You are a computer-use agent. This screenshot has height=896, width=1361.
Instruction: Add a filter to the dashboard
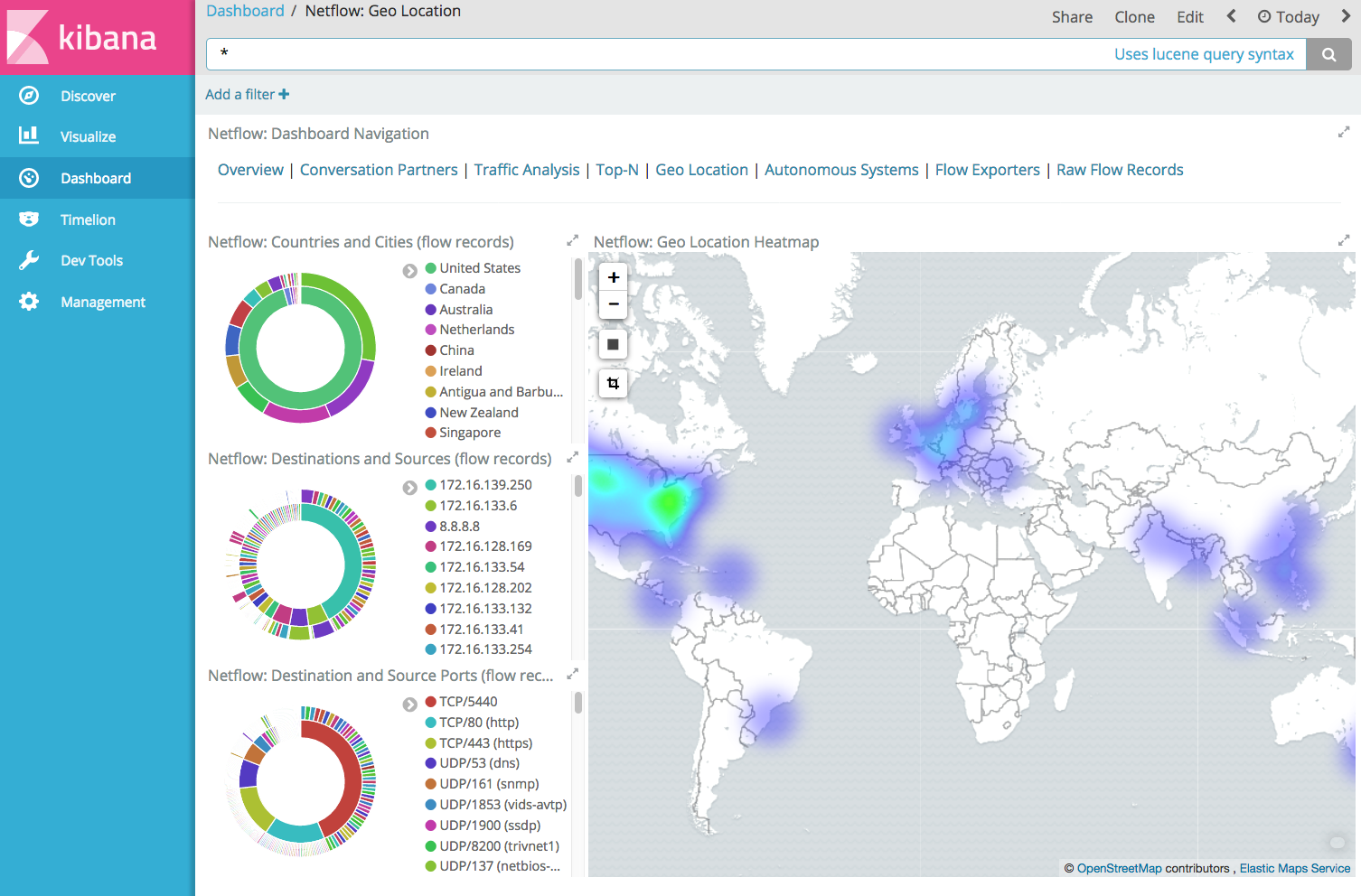tap(247, 95)
